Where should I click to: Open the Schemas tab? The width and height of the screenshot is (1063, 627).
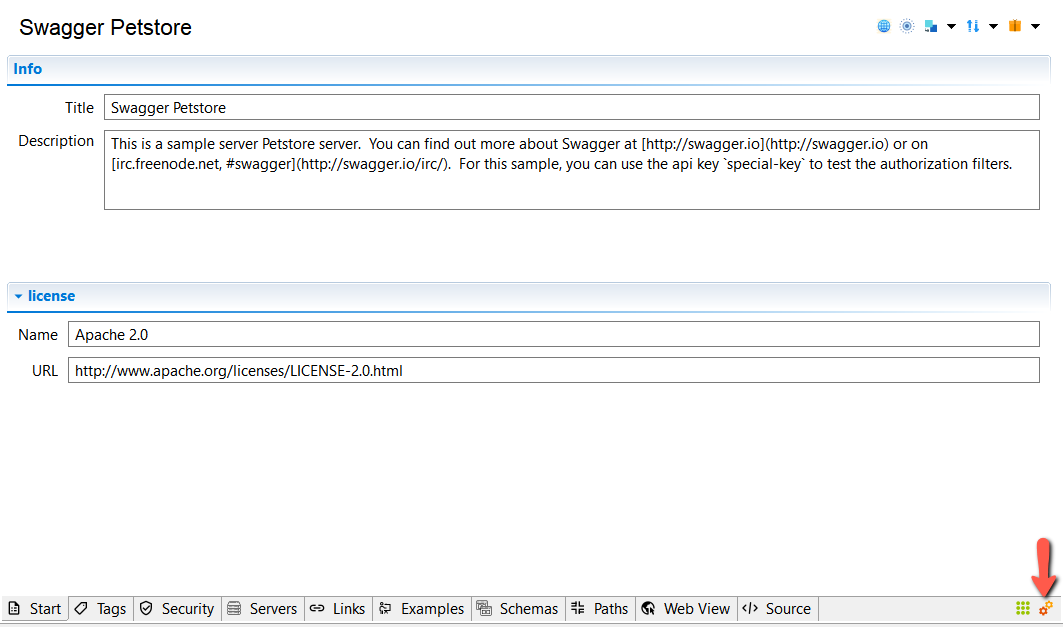[x=519, y=609]
